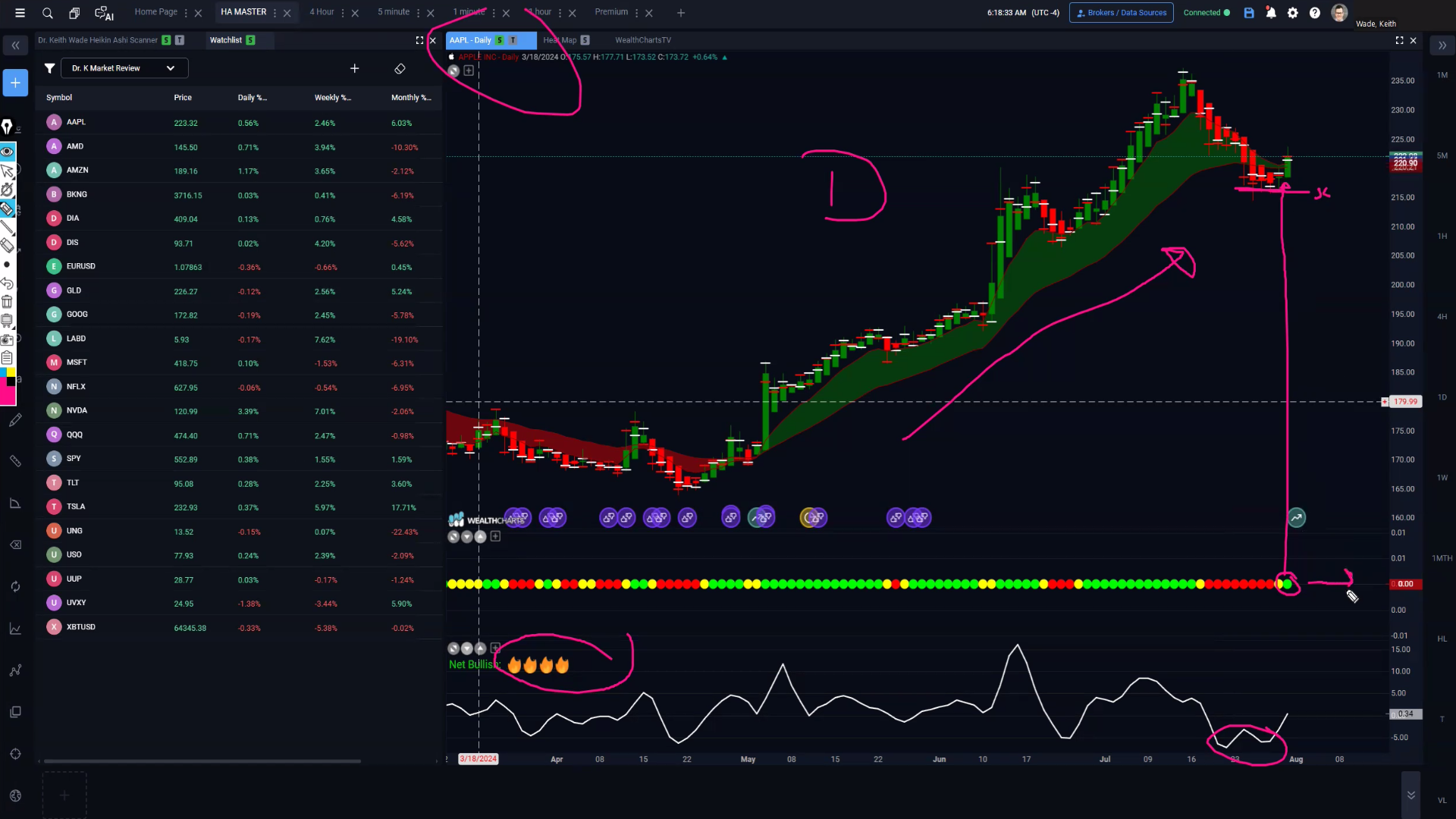
Task: Click the undo arrow in drawing toolbar
Action: 7,284
